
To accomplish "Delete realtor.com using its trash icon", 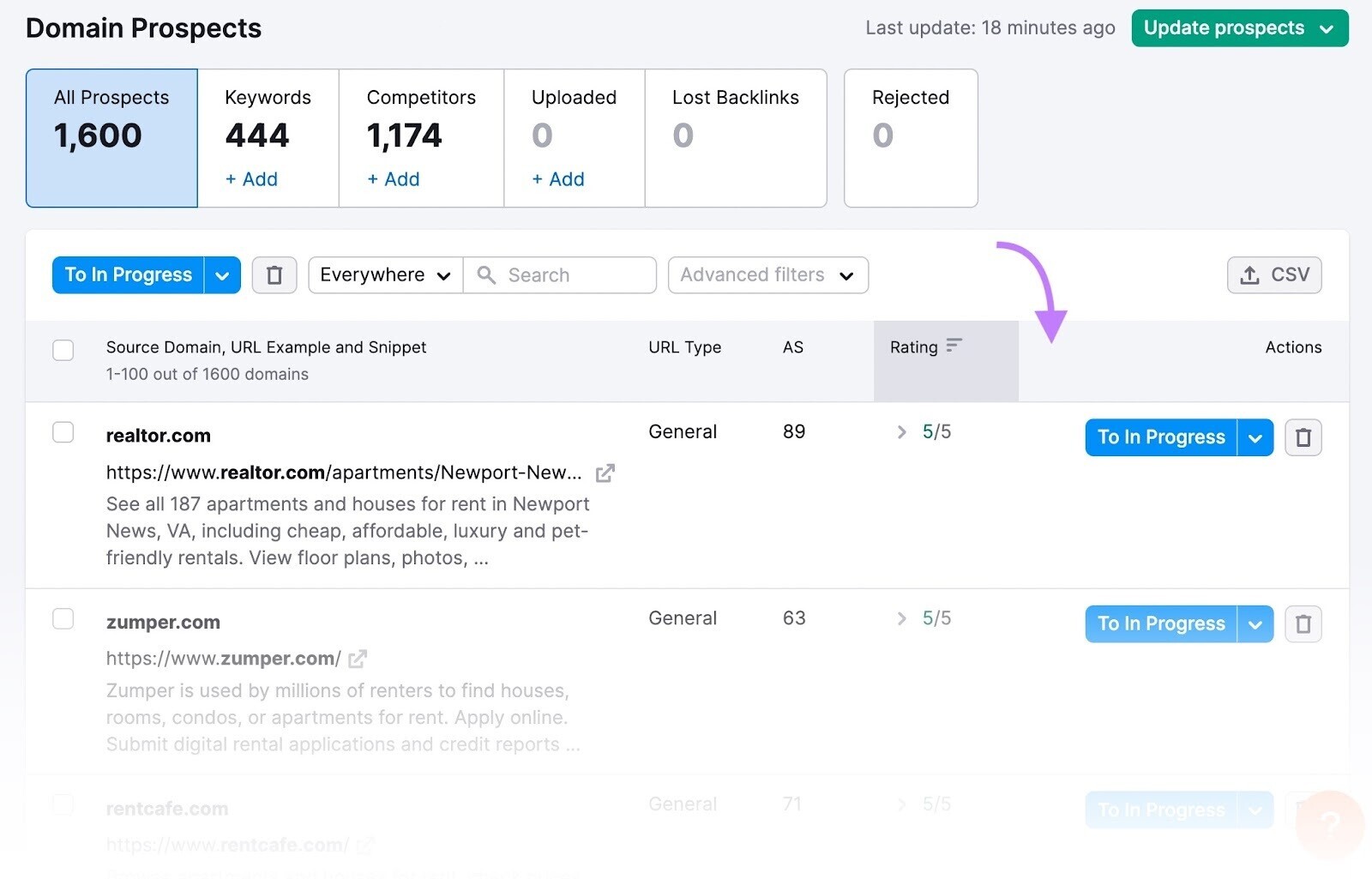I will pyautogui.click(x=1303, y=437).
